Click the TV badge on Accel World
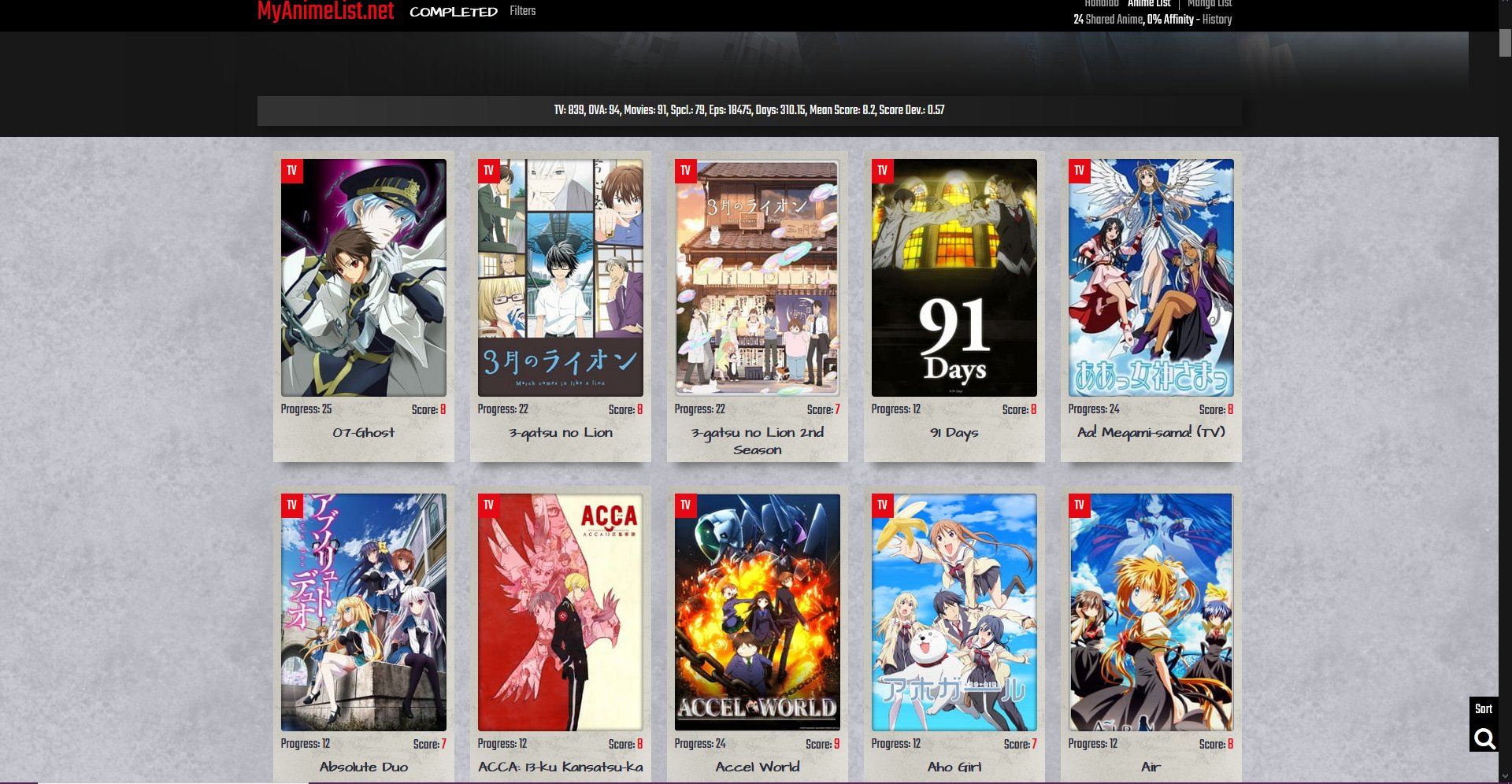 685,505
